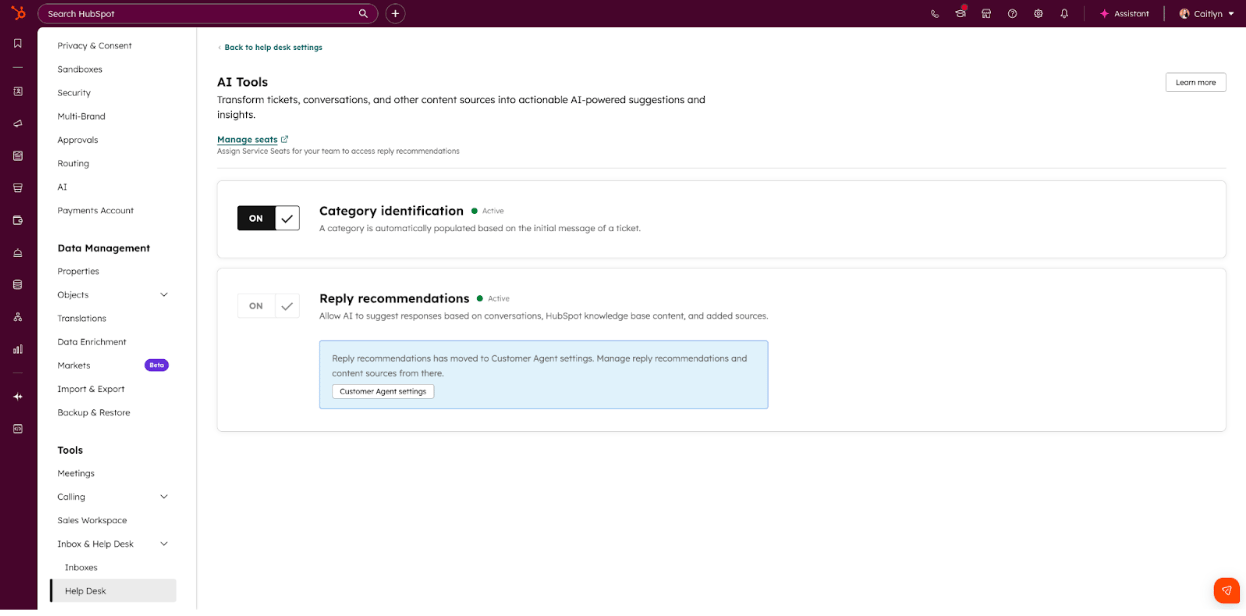Viewport: 1246px width, 616px height.
Task: Click the phone calling icon in top bar
Action: coord(934,14)
